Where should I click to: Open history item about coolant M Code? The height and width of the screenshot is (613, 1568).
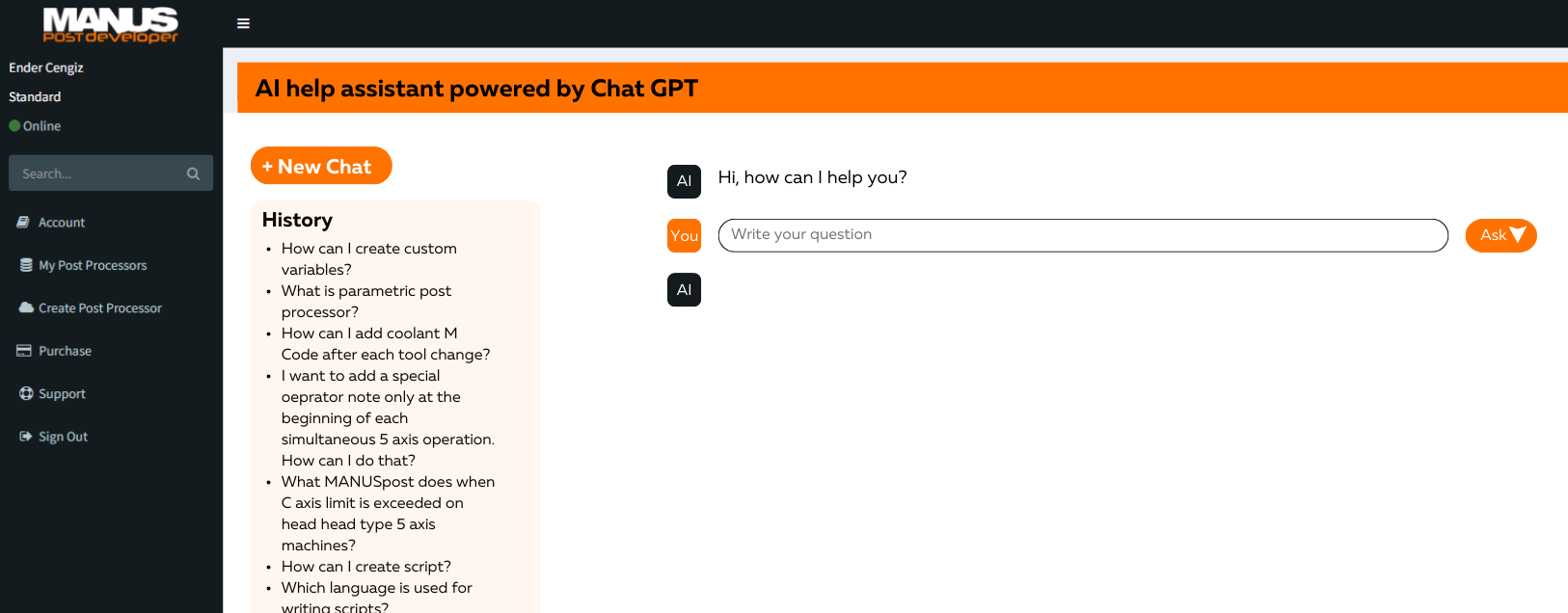click(385, 343)
